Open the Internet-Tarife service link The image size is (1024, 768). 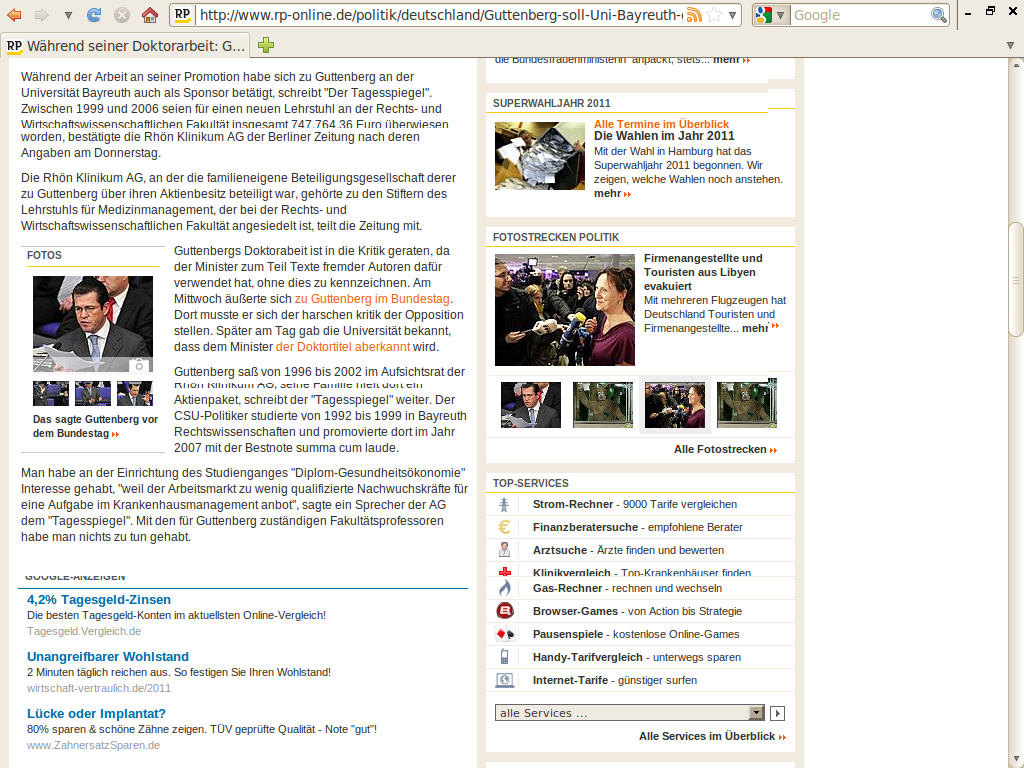pos(615,680)
